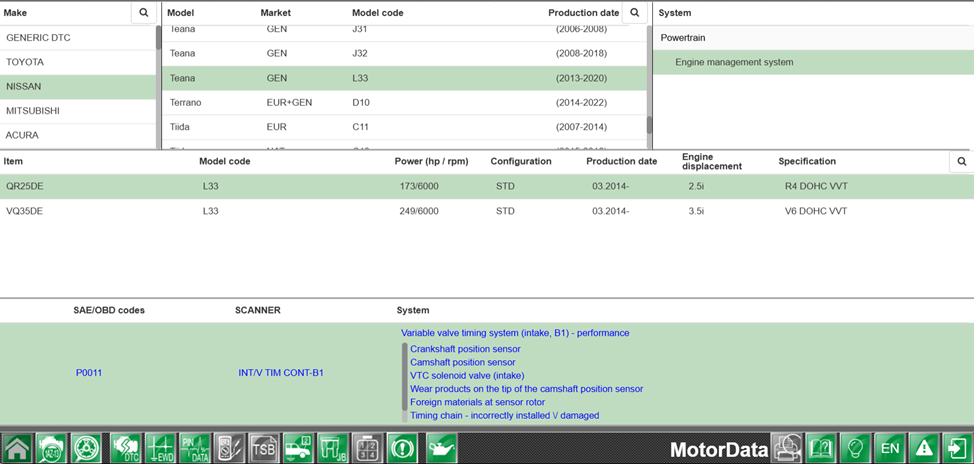Click the SCANNER column header
Image resolution: width=974 pixels, height=464 pixels.
pyautogui.click(x=258, y=311)
